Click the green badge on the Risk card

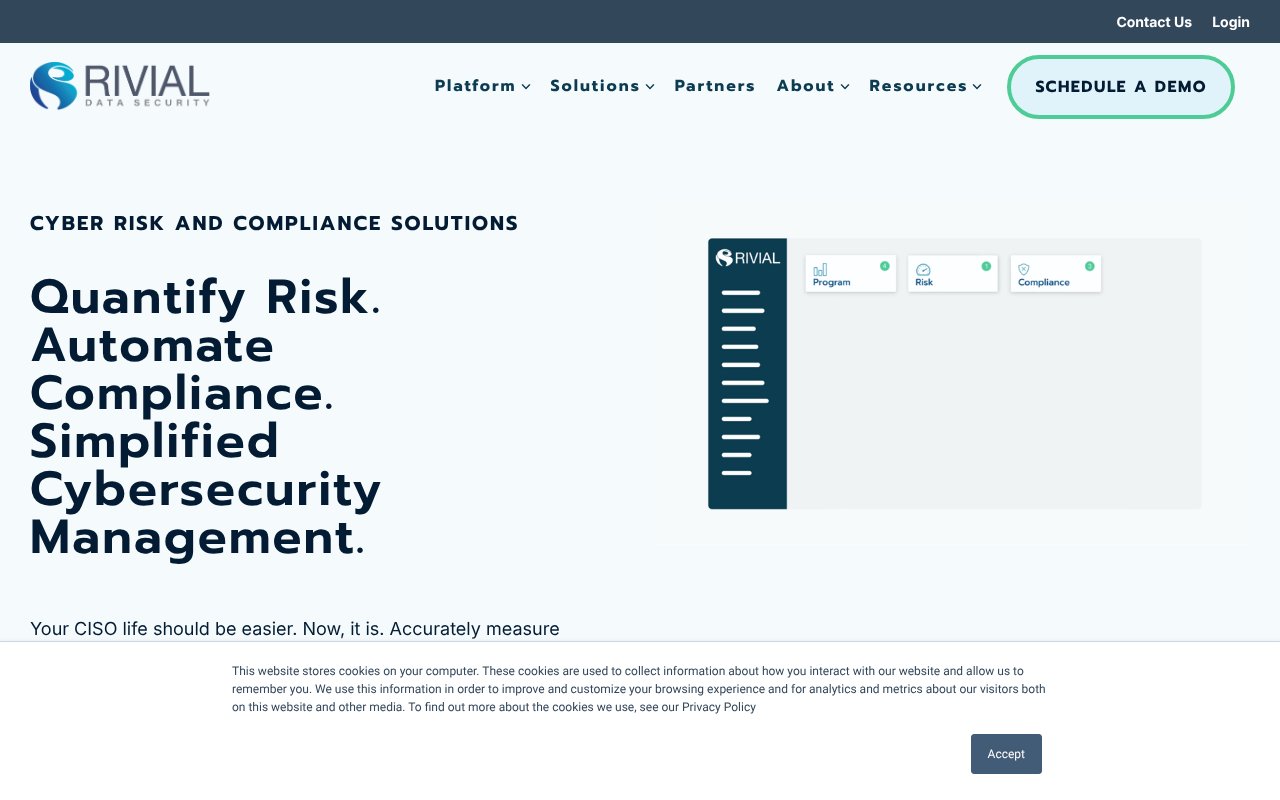[x=986, y=265]
